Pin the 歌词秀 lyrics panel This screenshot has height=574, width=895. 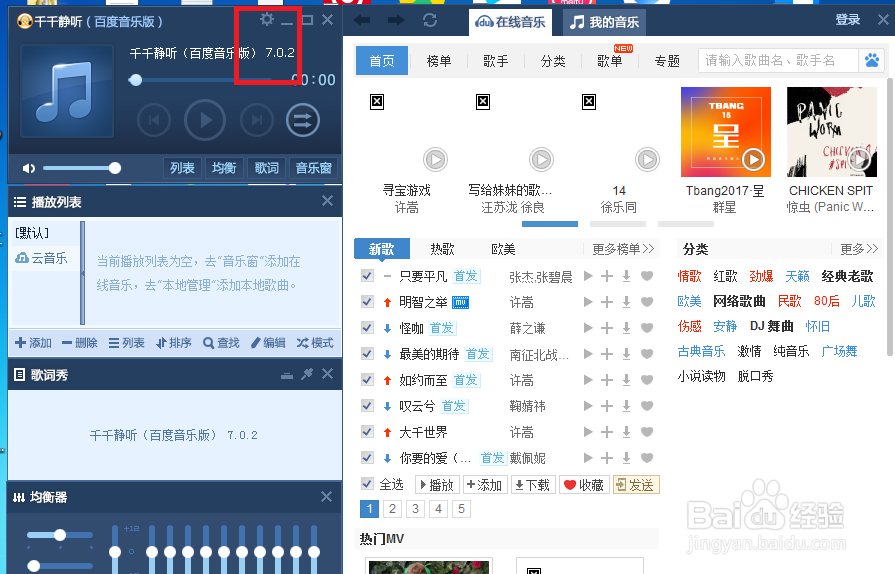pos(307,374)
